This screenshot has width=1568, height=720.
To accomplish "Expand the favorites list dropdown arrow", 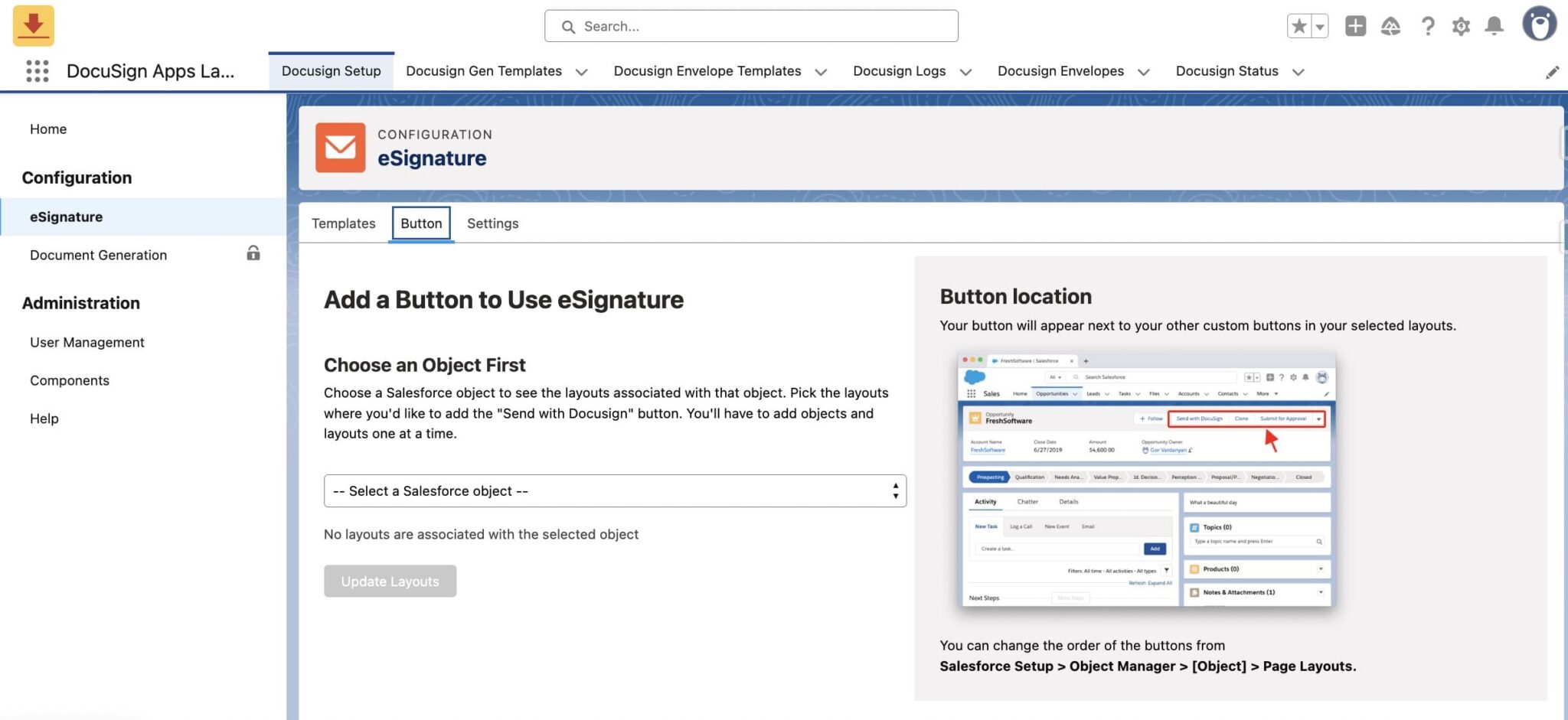I will (1318, 25).
